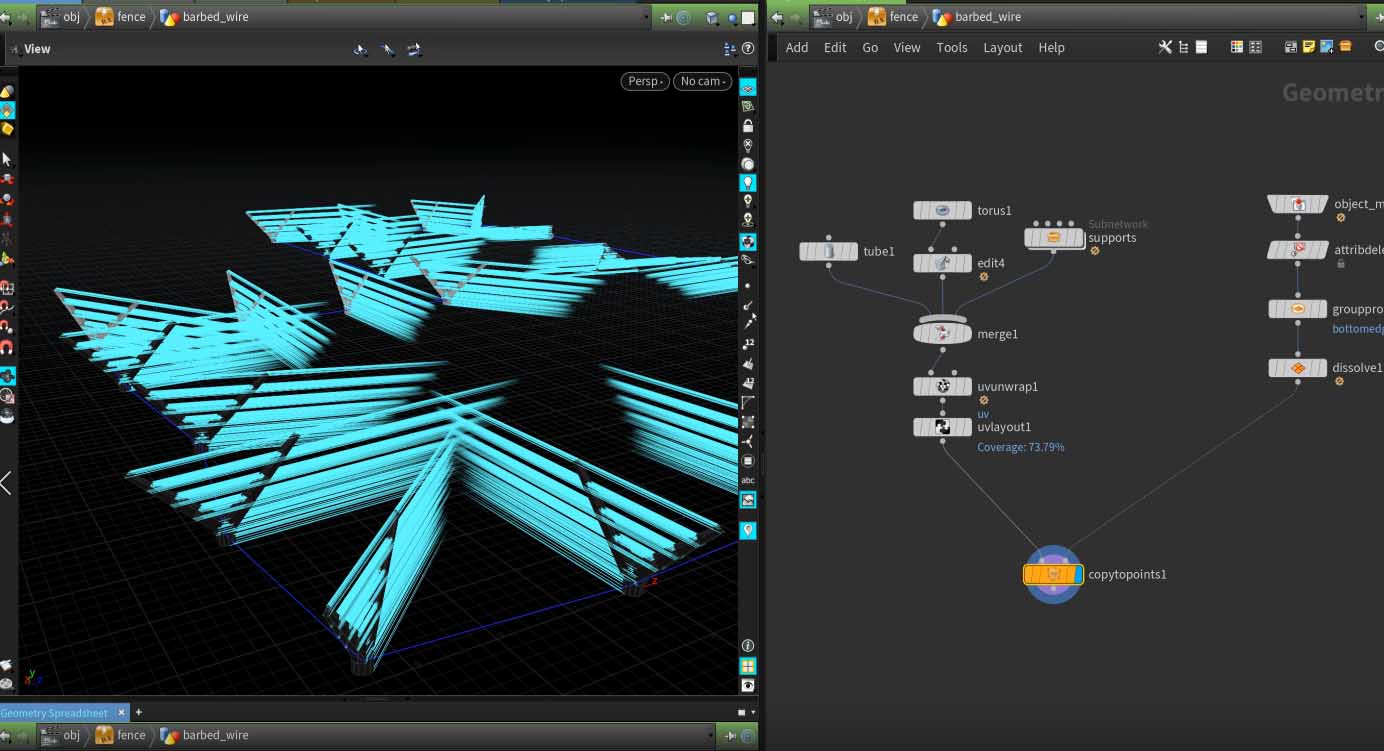
Task: Open the No cam camera dropdown
Action: pyautogui.click(x=702, y=81)
